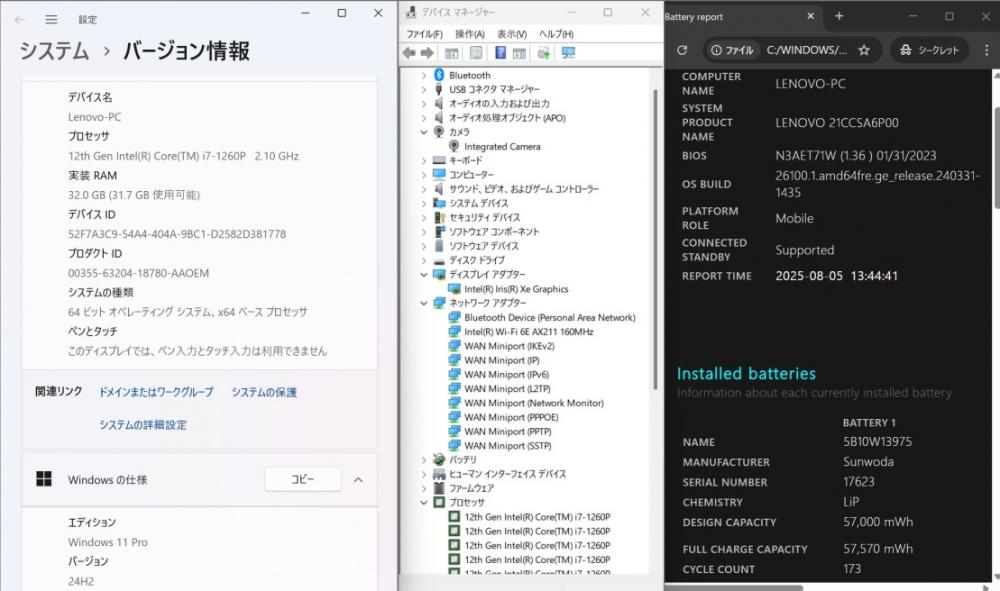The width and height of the screenshot is (1000, 591).
Task: Click battery name 5B10W13975
Action: 877,441
